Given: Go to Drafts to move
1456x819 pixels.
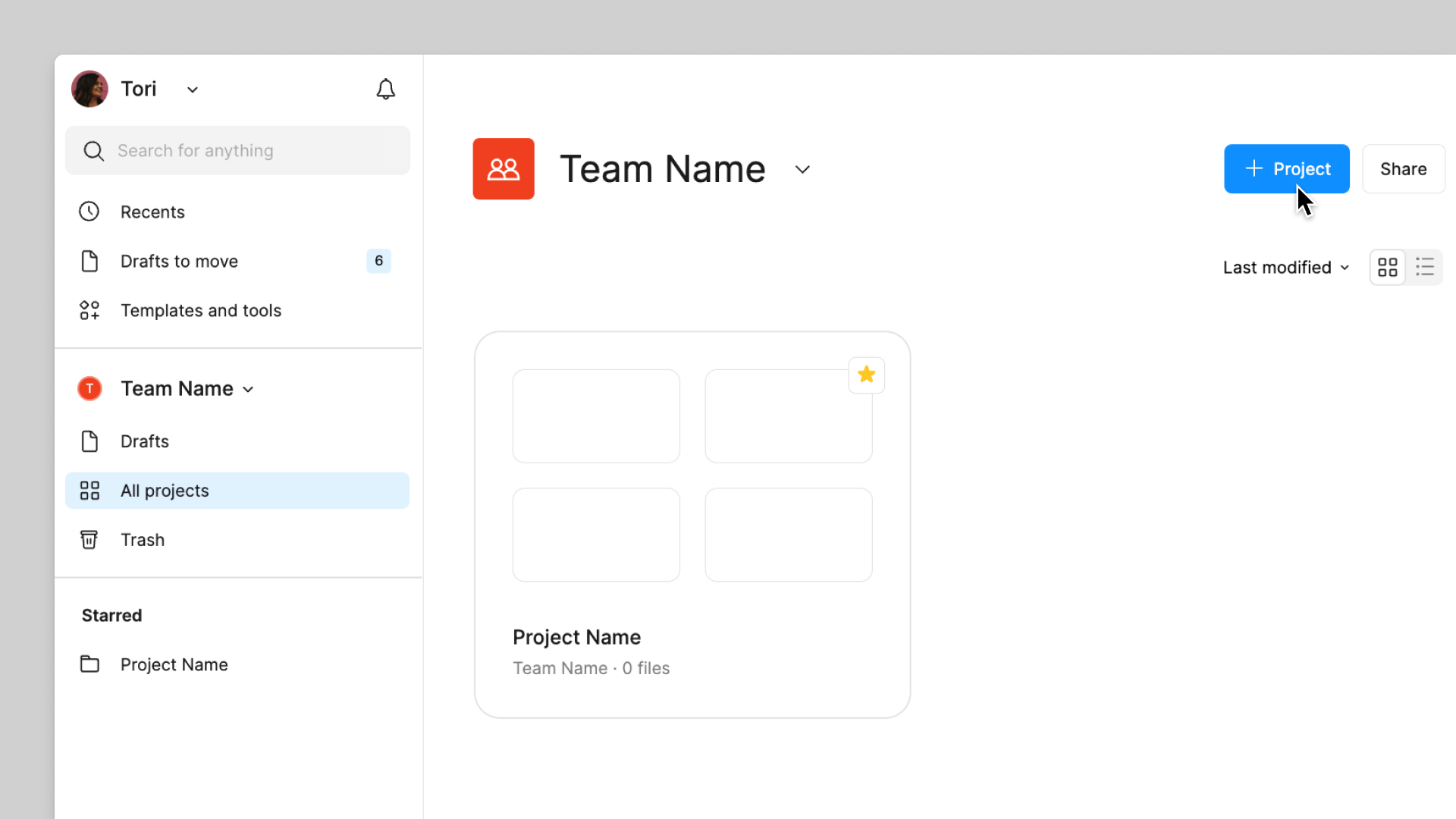Looking at the screenshot, I should pos(179,261).
